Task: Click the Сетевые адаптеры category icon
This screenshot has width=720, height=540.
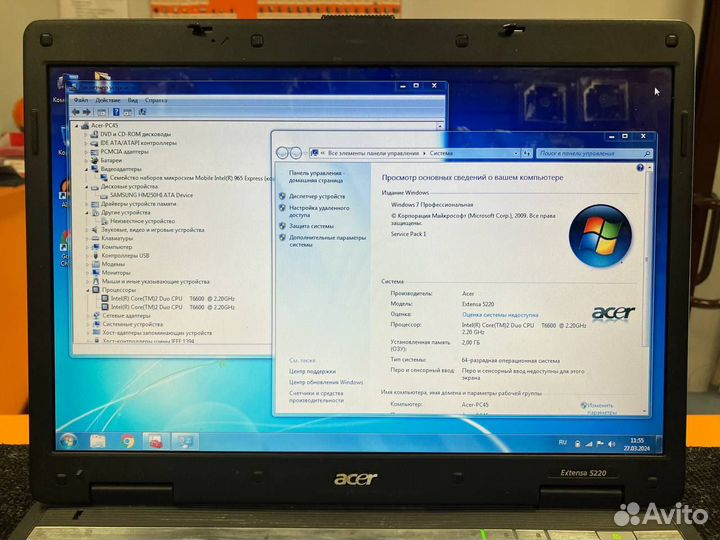Action: click(x=96, y=316)
